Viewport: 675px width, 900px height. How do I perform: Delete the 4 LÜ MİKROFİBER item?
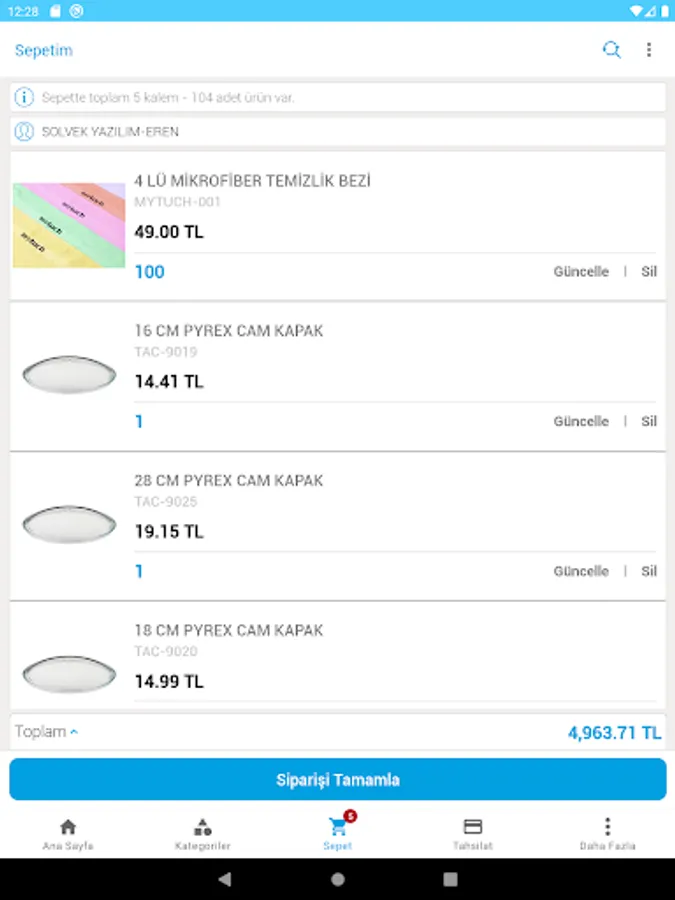click(x=649, y=272)
